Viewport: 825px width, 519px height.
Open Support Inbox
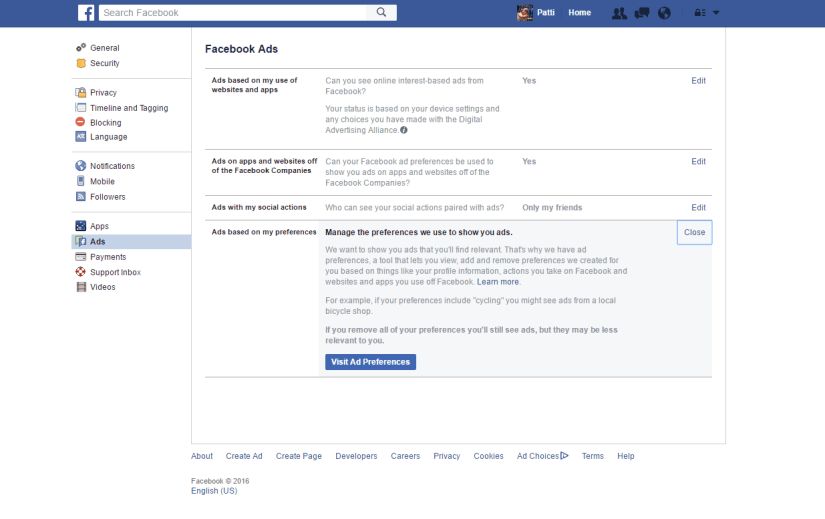pos(115,272)
